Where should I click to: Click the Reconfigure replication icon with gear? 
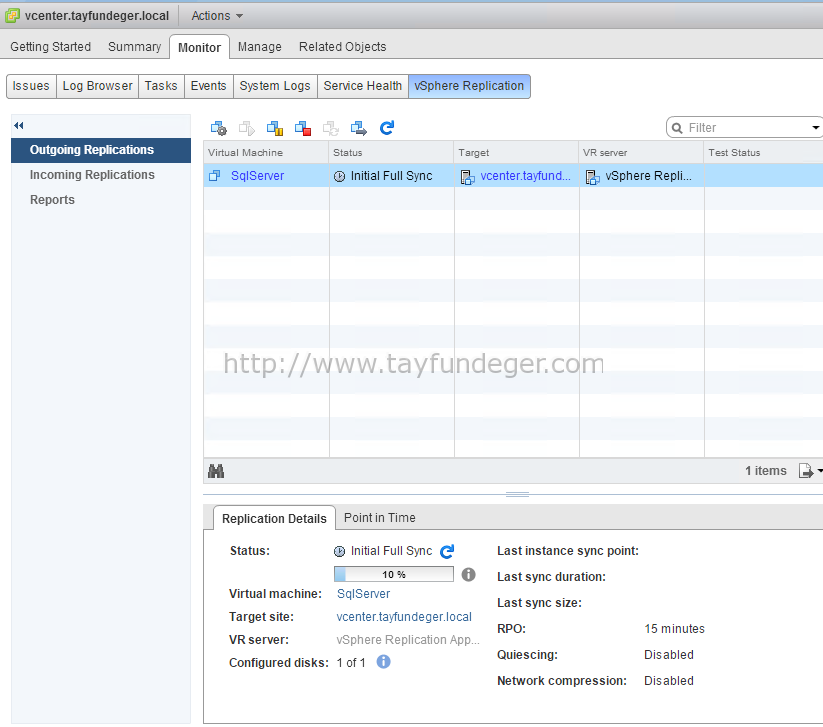(x=218, y=128)
